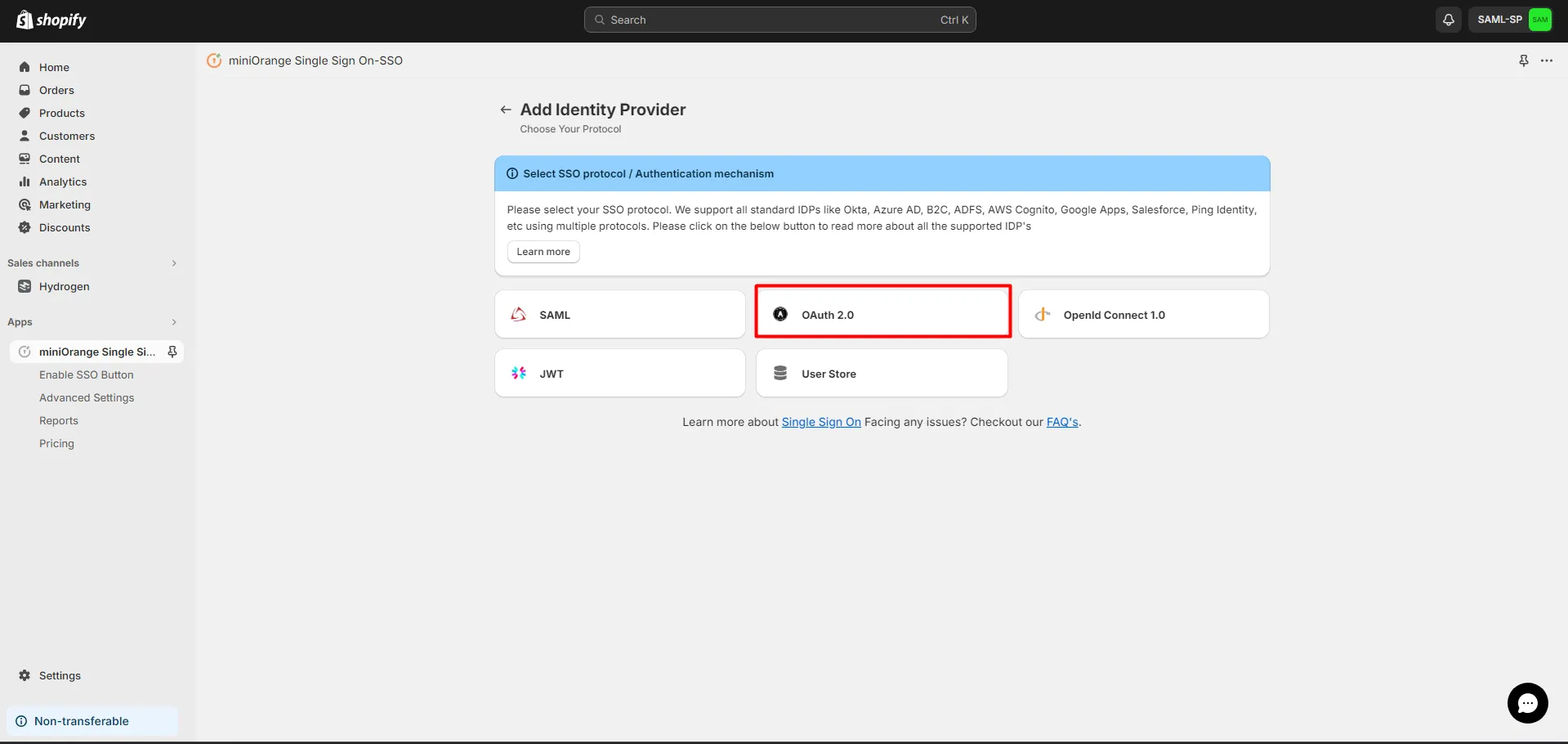Open the FAQ's link
This screenshot has height=744, width=1568.
tap(1062, 422)
